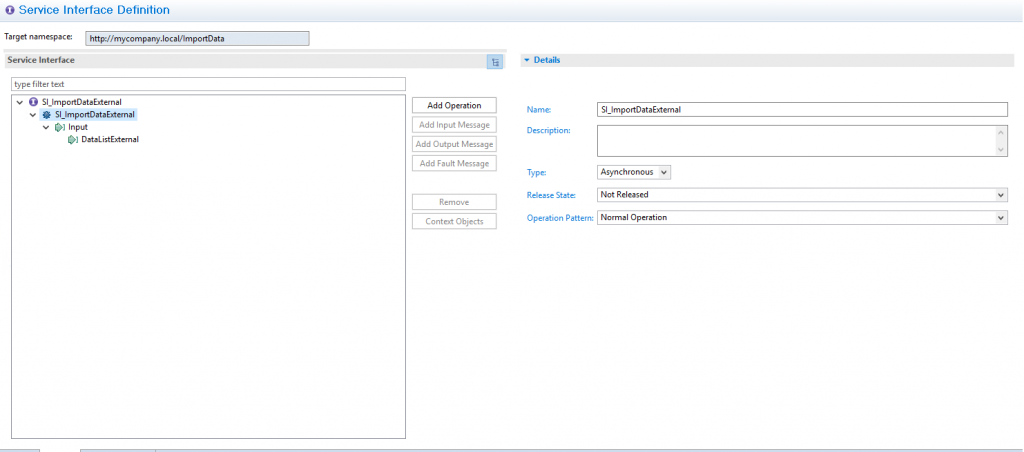Click the Add Operation button
The image size is (1024, 452).
pos(454,105)
